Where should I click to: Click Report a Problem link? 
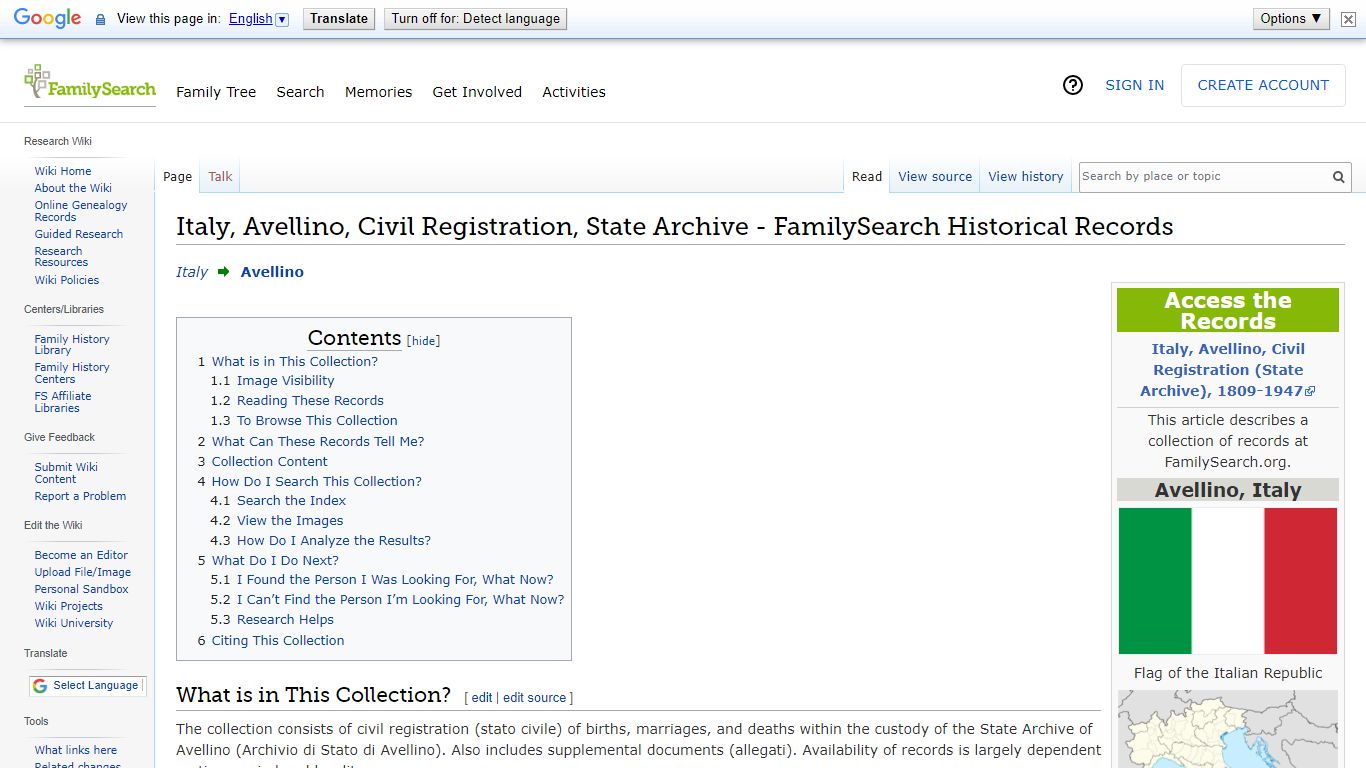pyautogui.click(x=80, y=496)
